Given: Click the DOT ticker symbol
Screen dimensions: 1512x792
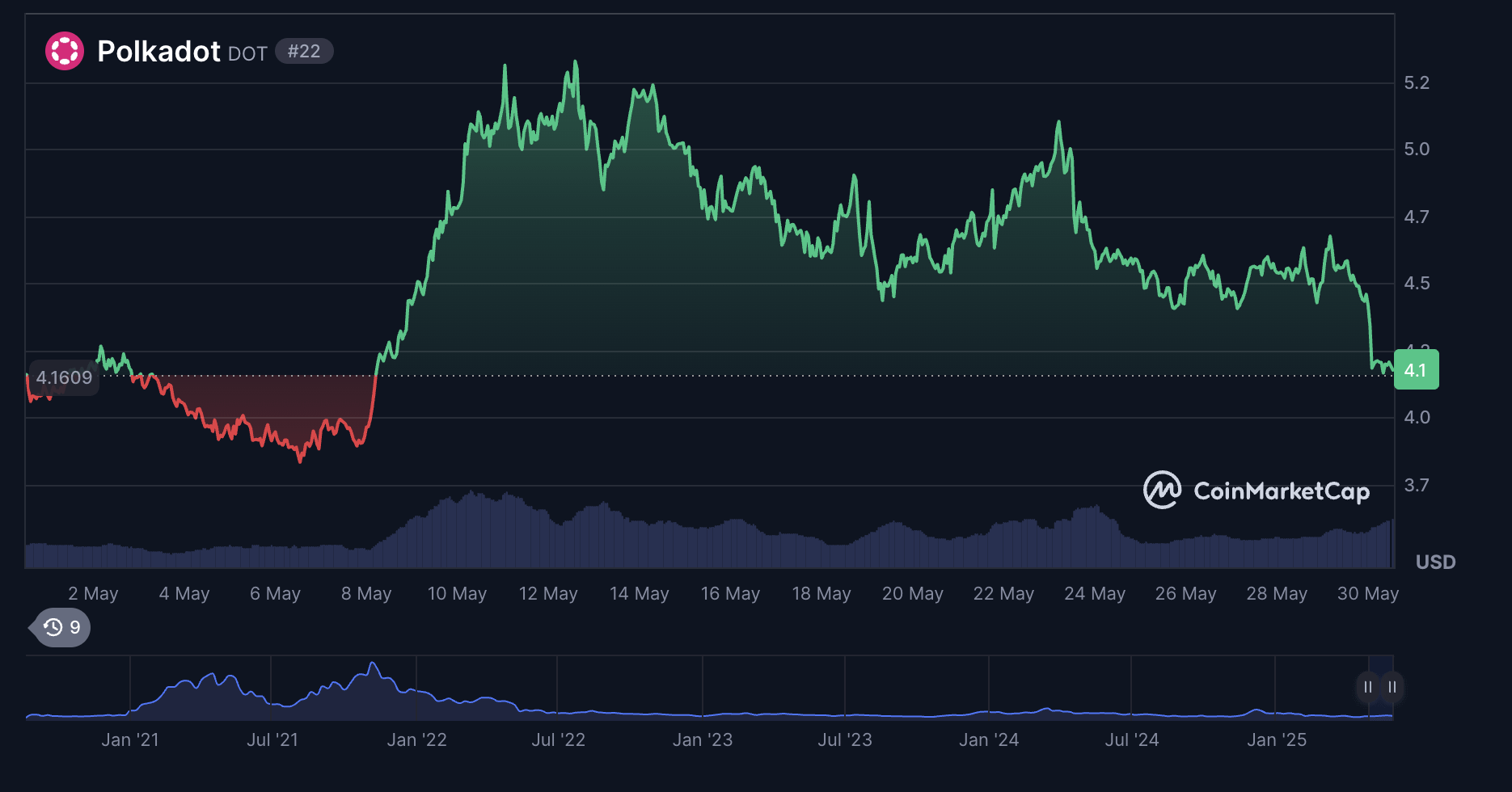Looking at the screenshot, I should point(247,53).
